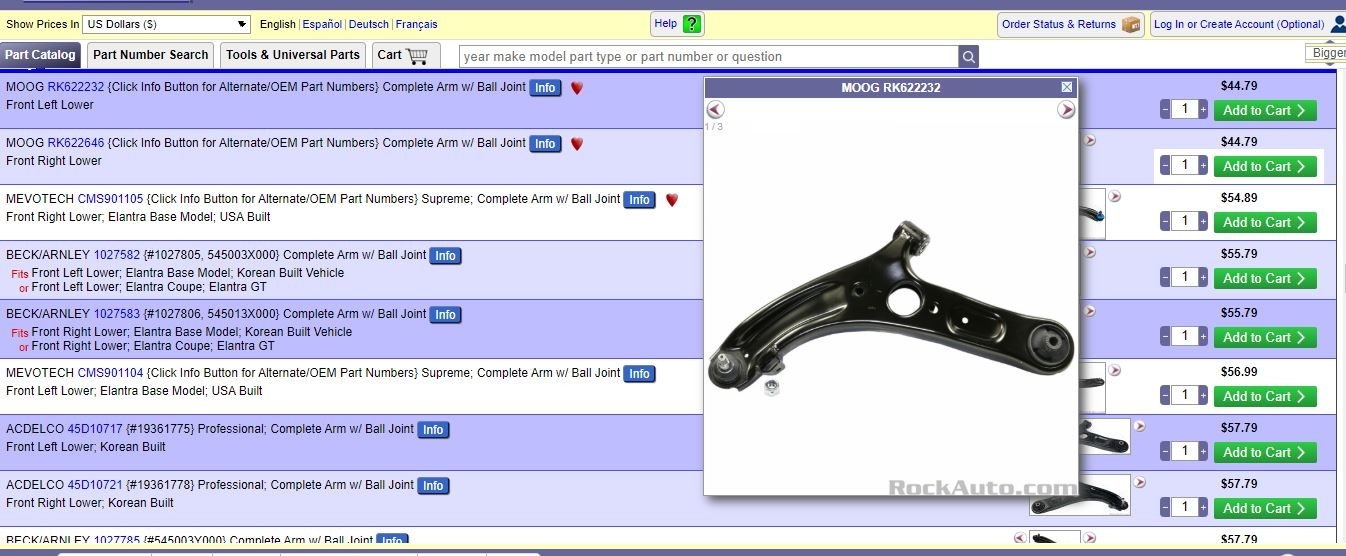Switch language to Français
Screen dimensions: 1346x556
pyautogui.click(x=417, y=24)
